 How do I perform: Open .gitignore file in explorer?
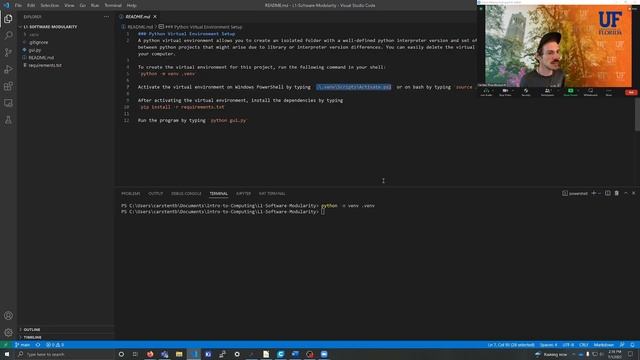tap(38, 42)
